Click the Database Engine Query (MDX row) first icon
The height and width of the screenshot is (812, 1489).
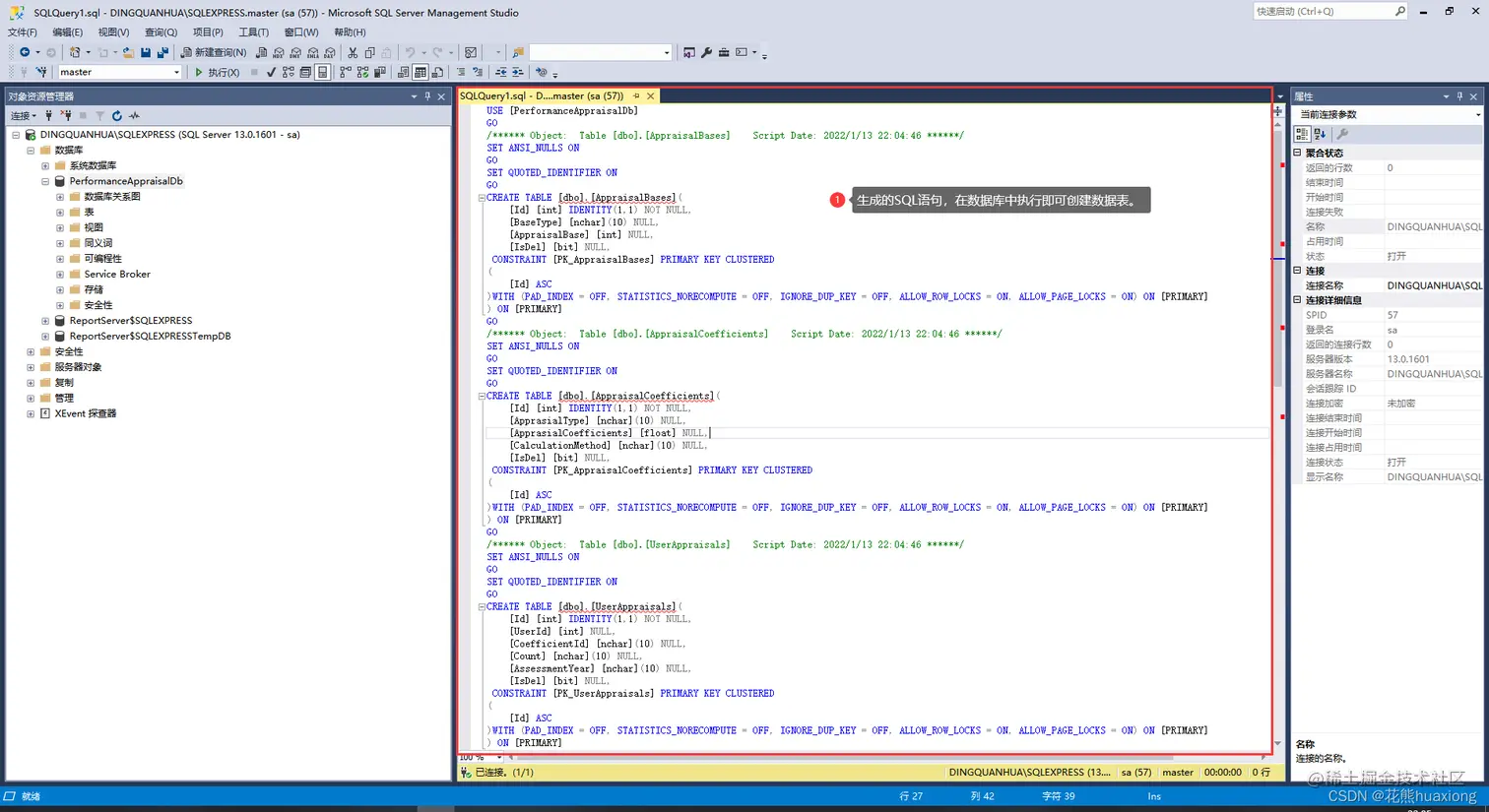pyautogui.click(x=261, y=52)
